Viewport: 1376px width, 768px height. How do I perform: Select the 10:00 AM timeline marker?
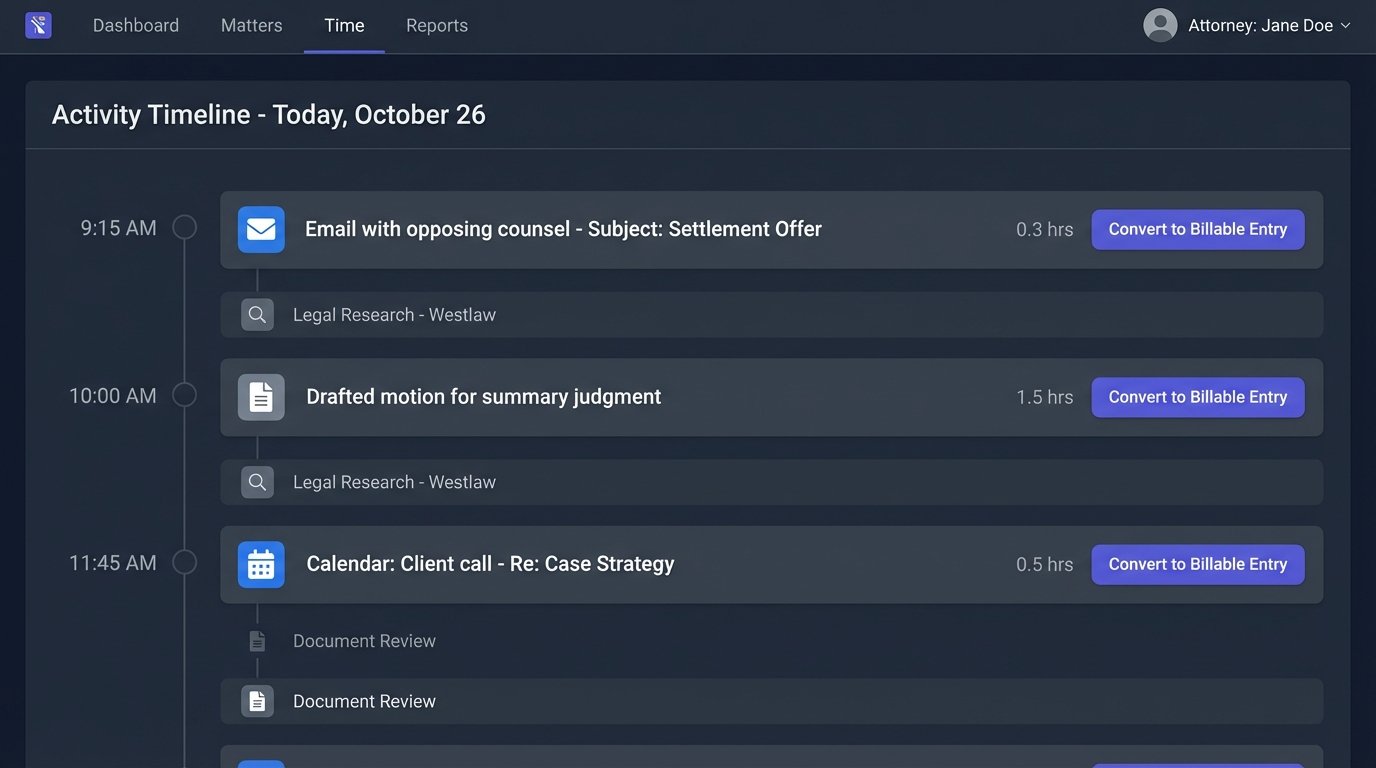click(185, 395)
